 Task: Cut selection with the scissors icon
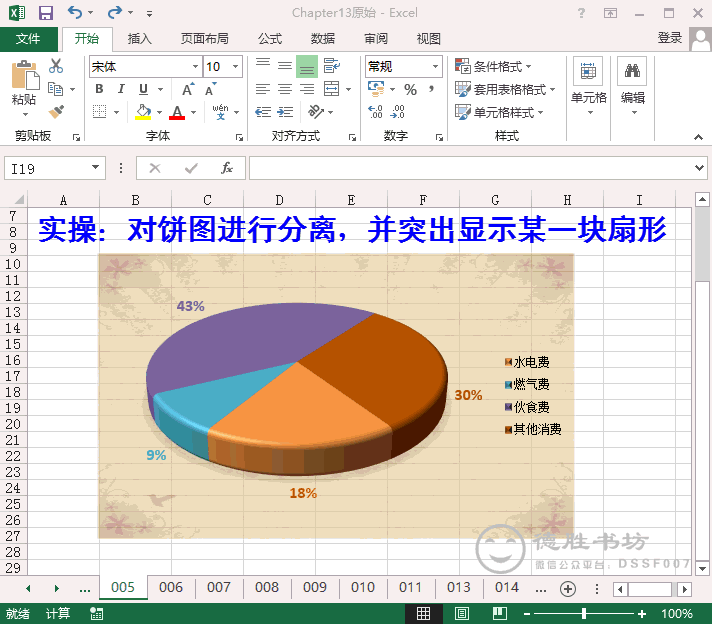click(56, 66)
